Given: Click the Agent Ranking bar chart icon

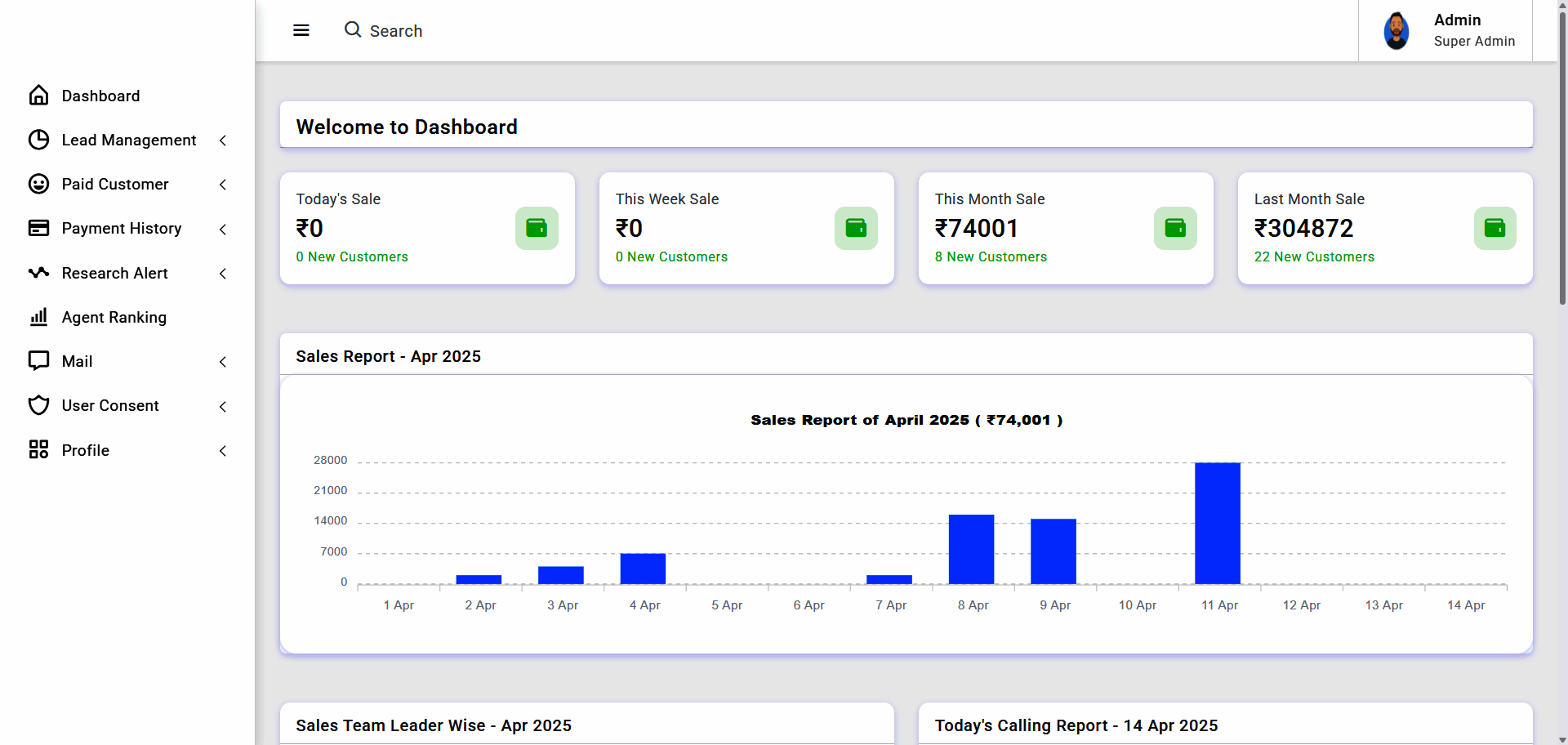Looking at the screenshot, I should tap(38, 317).
